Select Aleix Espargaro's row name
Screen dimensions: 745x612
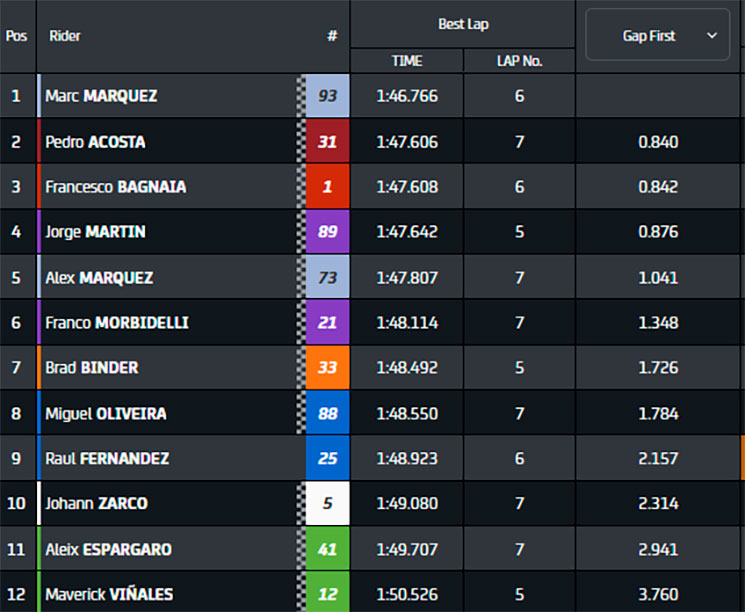(x=108, y=549)
